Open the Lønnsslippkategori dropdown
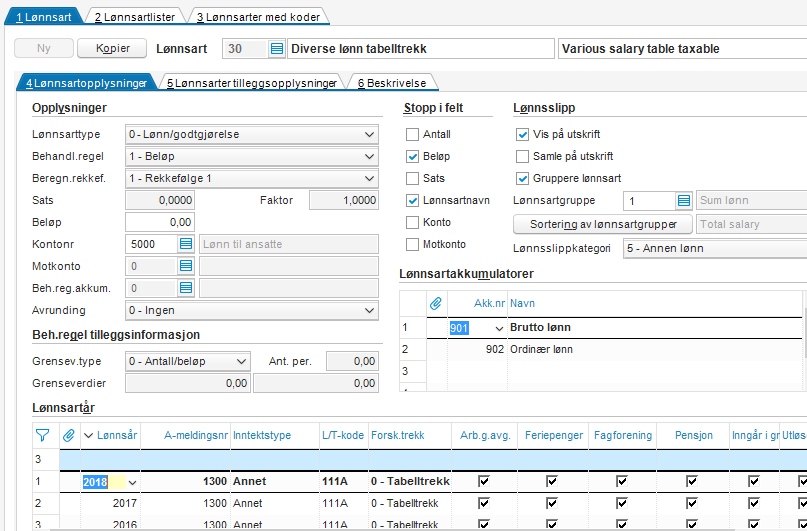 click(715, 248)
